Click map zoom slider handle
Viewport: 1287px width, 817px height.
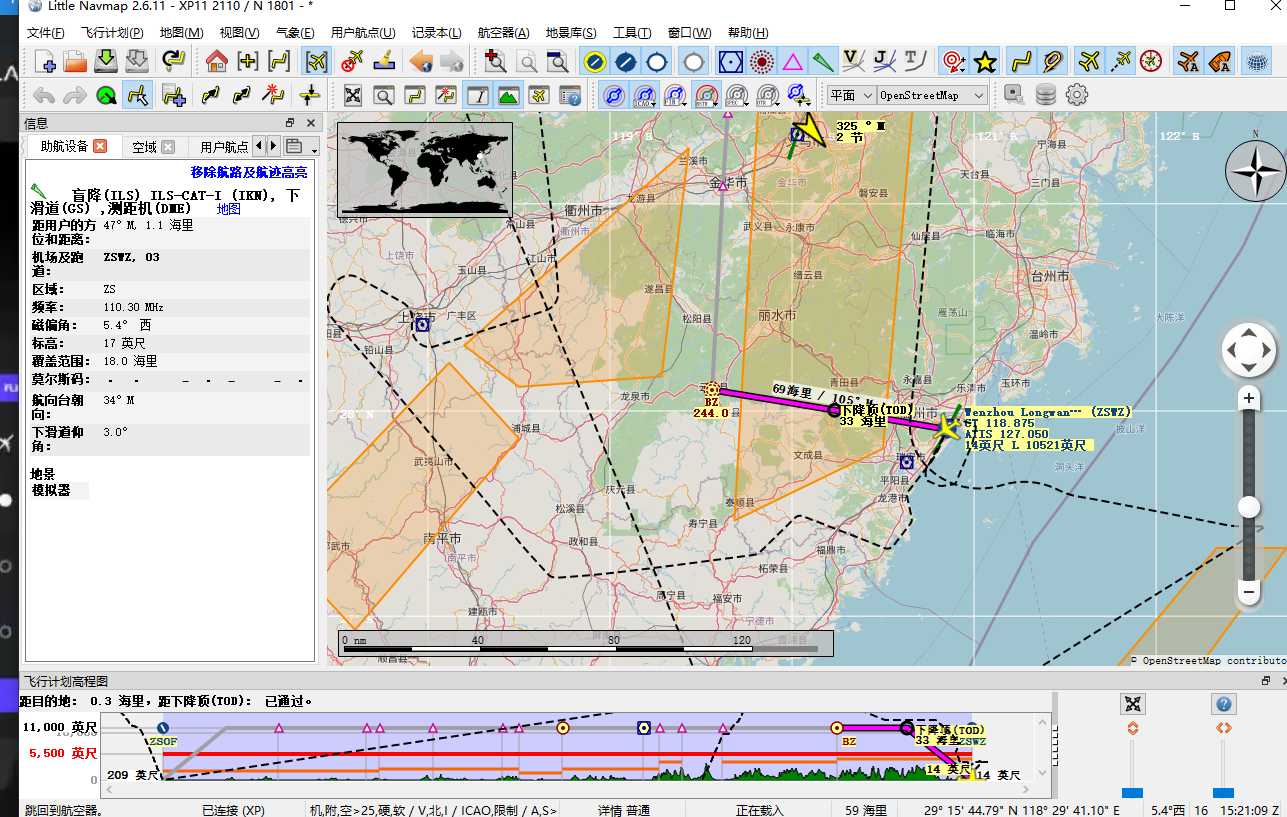point(1248,507)
